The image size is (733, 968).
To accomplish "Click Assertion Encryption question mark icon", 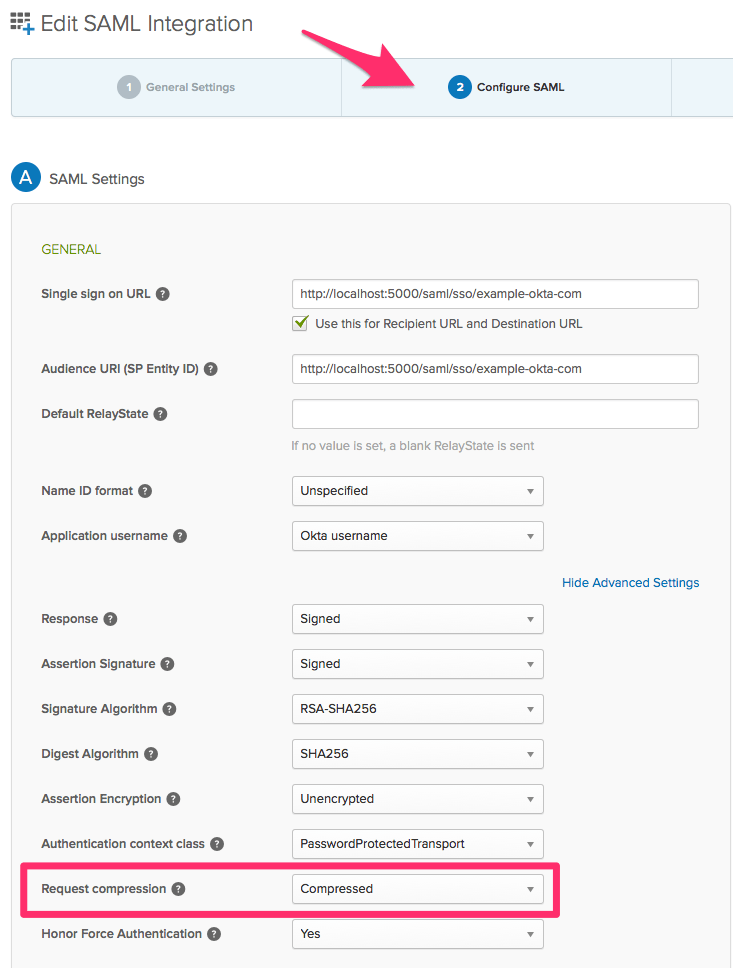I will (x=174, y=799).
